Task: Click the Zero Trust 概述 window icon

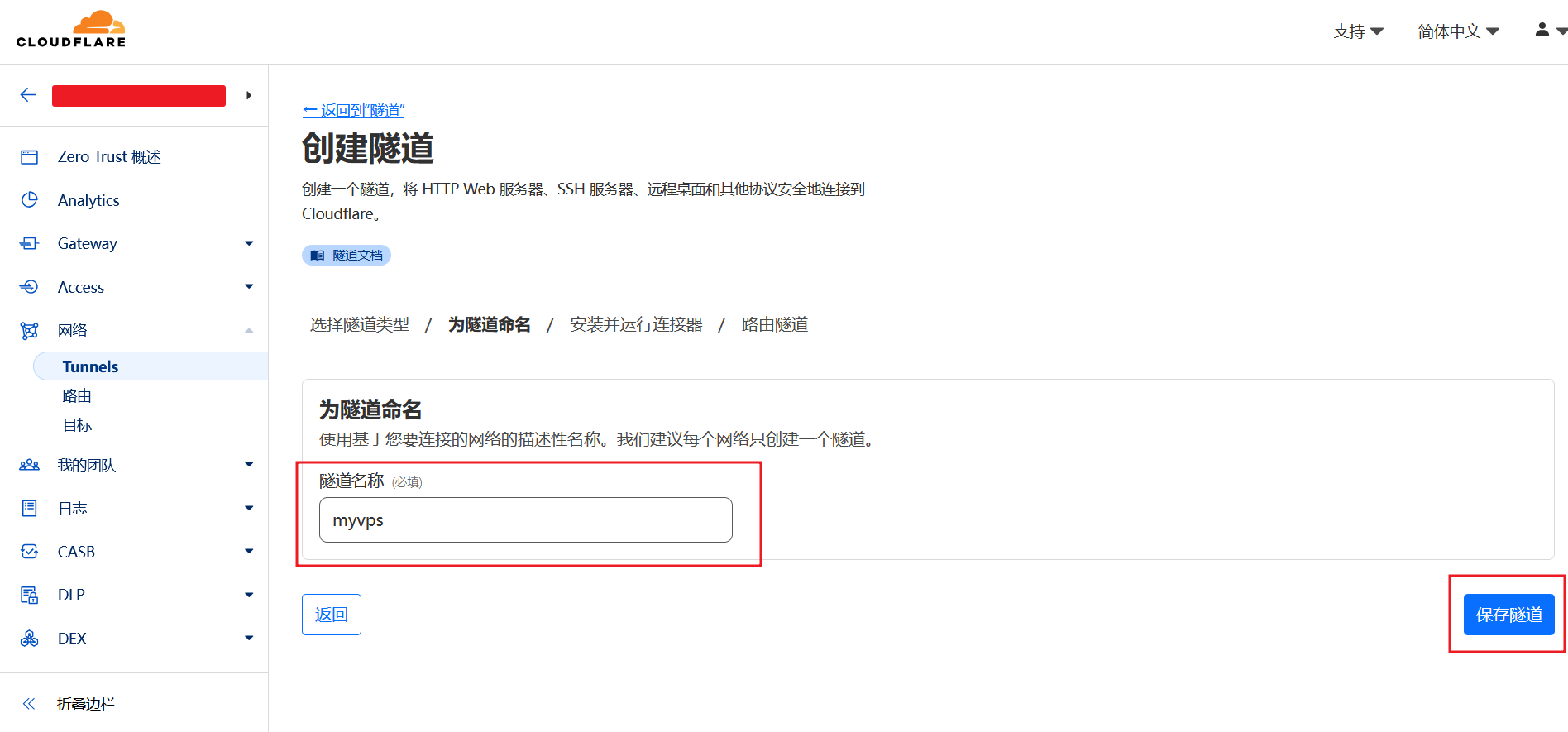Action: coord(29,157)
